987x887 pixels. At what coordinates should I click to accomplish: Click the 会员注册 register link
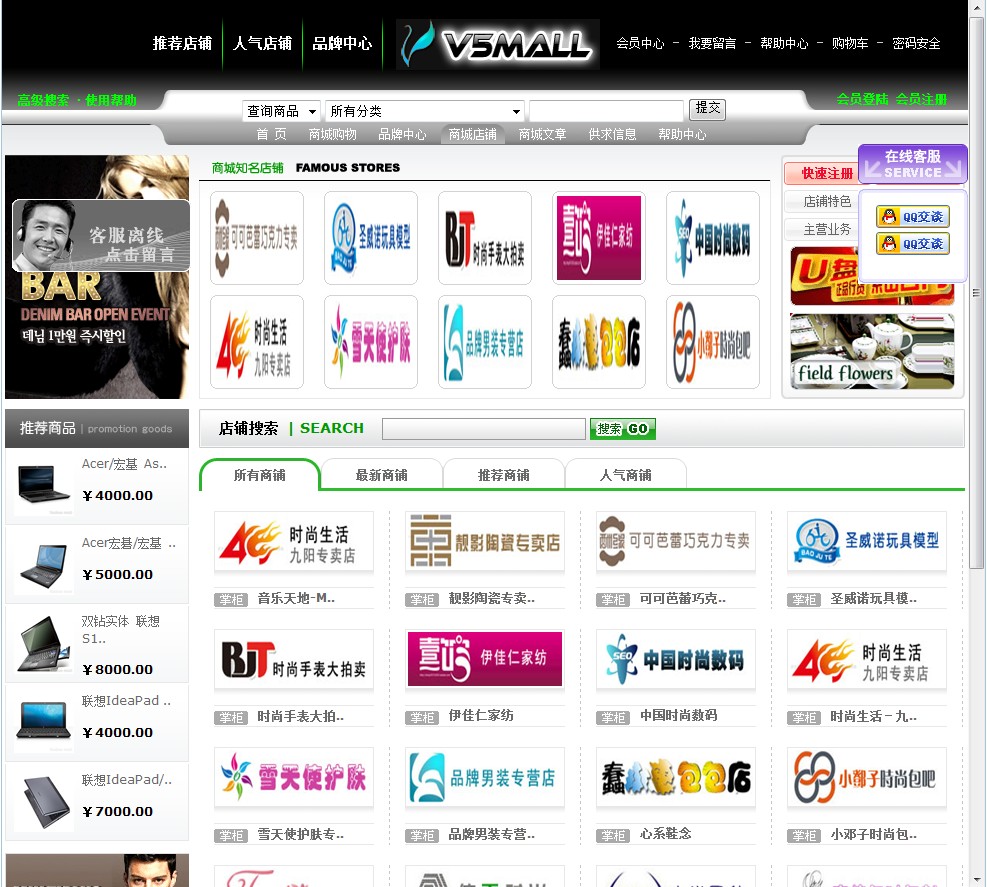[x=922, y=99]
